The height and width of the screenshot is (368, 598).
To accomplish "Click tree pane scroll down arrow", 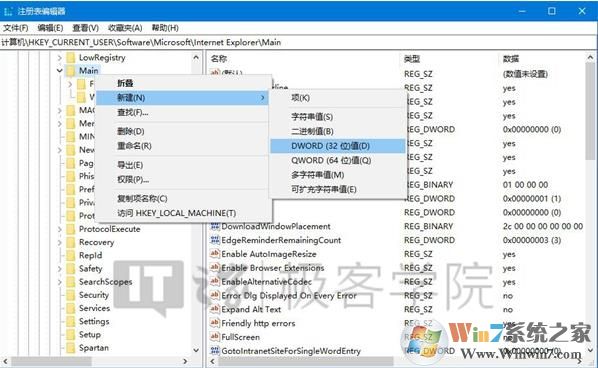I will click(196, 350).
